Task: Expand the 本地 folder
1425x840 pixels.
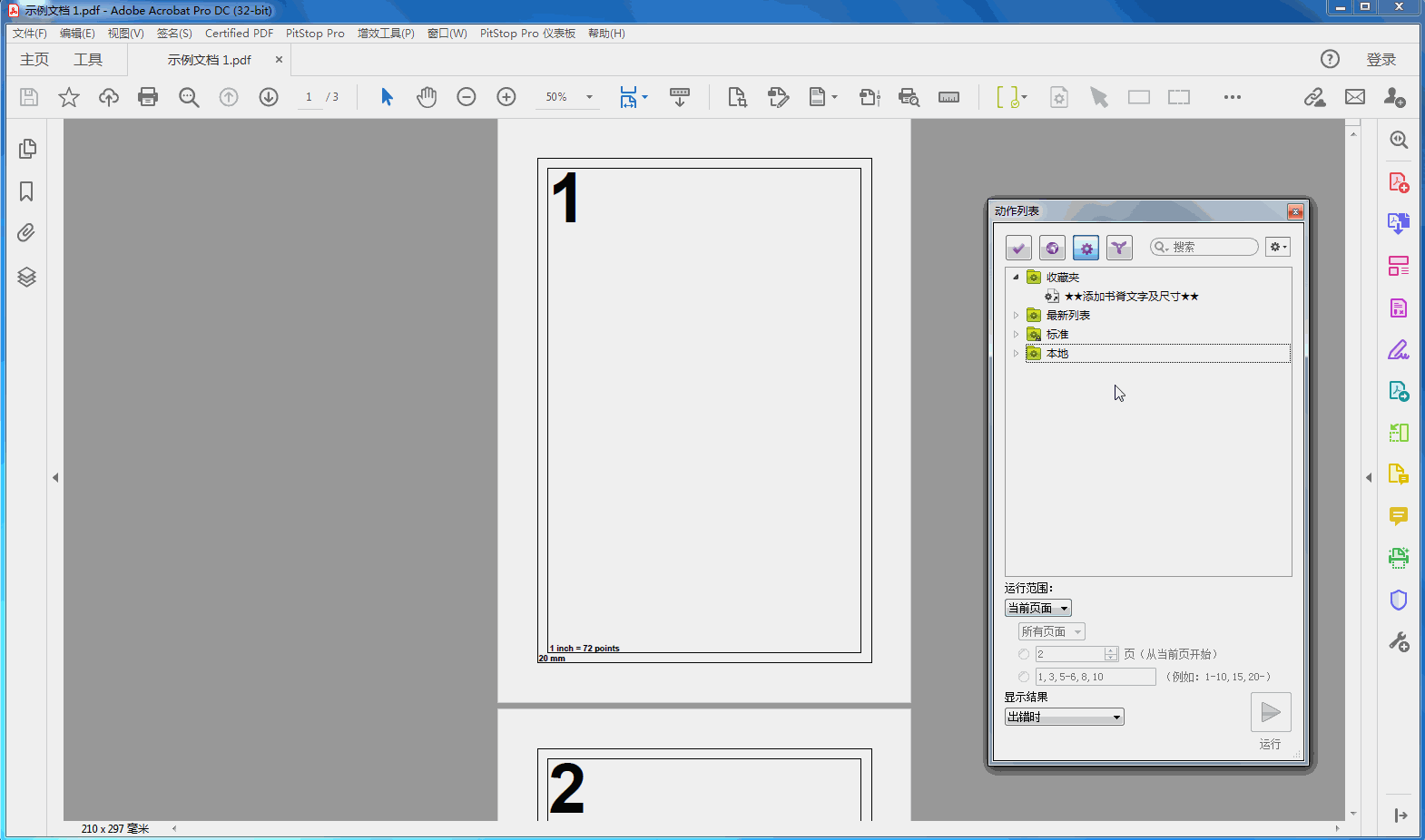Action: point(1016,354)
